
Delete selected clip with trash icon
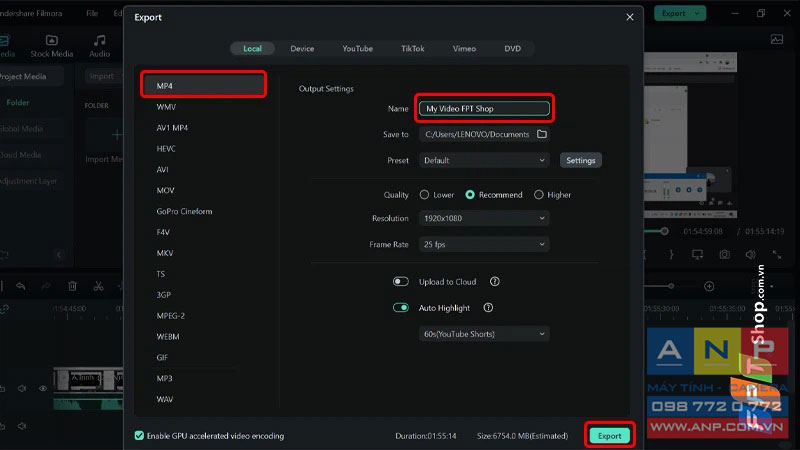pyautogui.click(x=72, y=286)
